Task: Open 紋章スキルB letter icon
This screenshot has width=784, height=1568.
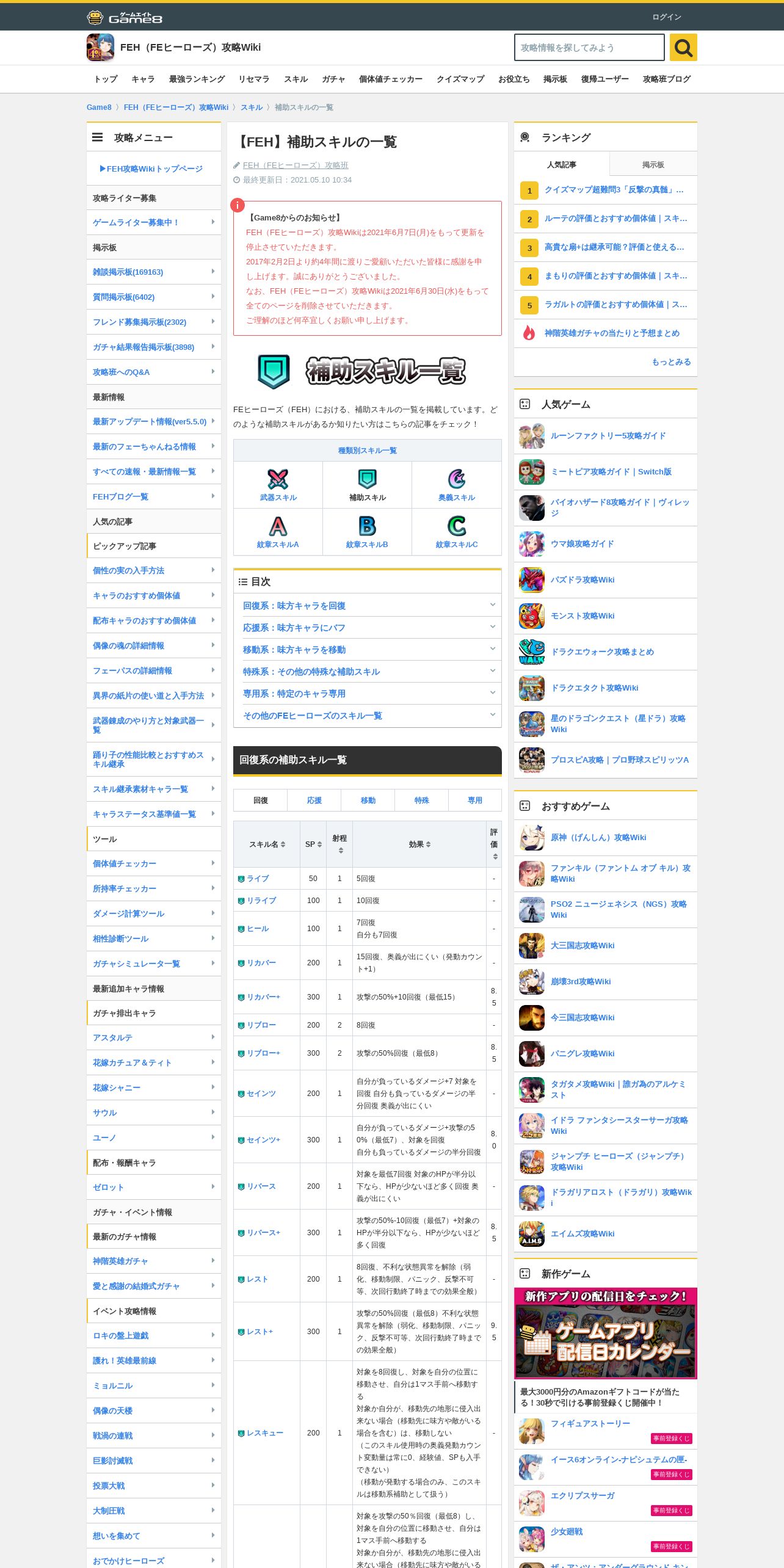Action: [367, 526]
